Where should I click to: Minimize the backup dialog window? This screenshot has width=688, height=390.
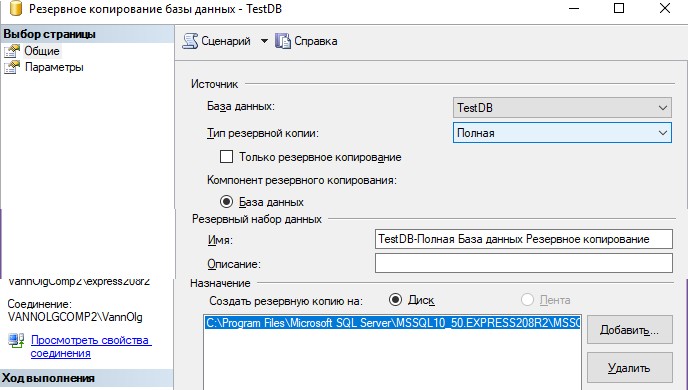pyautogui.click(x=574, y=8)
